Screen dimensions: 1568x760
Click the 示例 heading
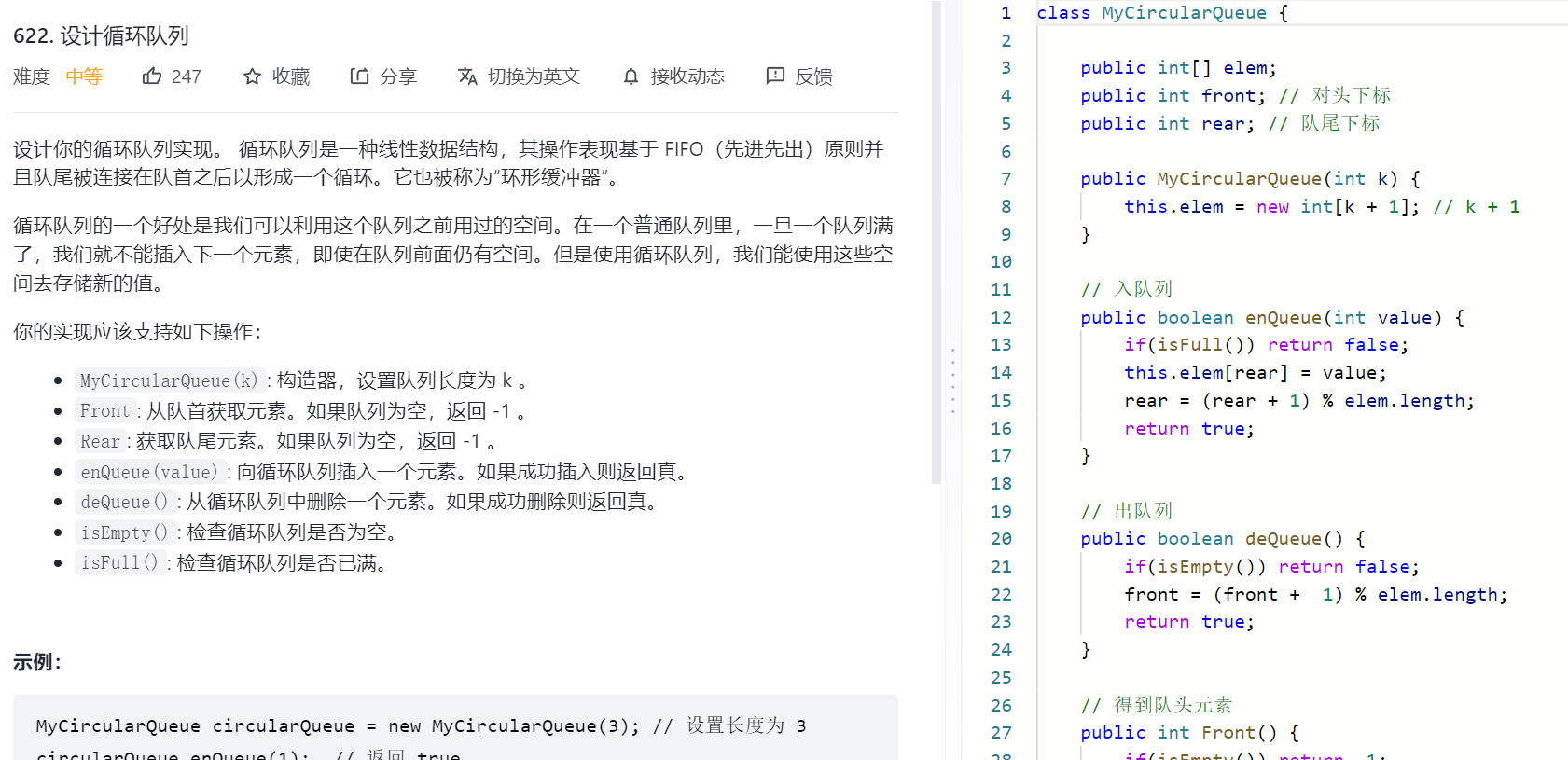click(x=37, y=662)
